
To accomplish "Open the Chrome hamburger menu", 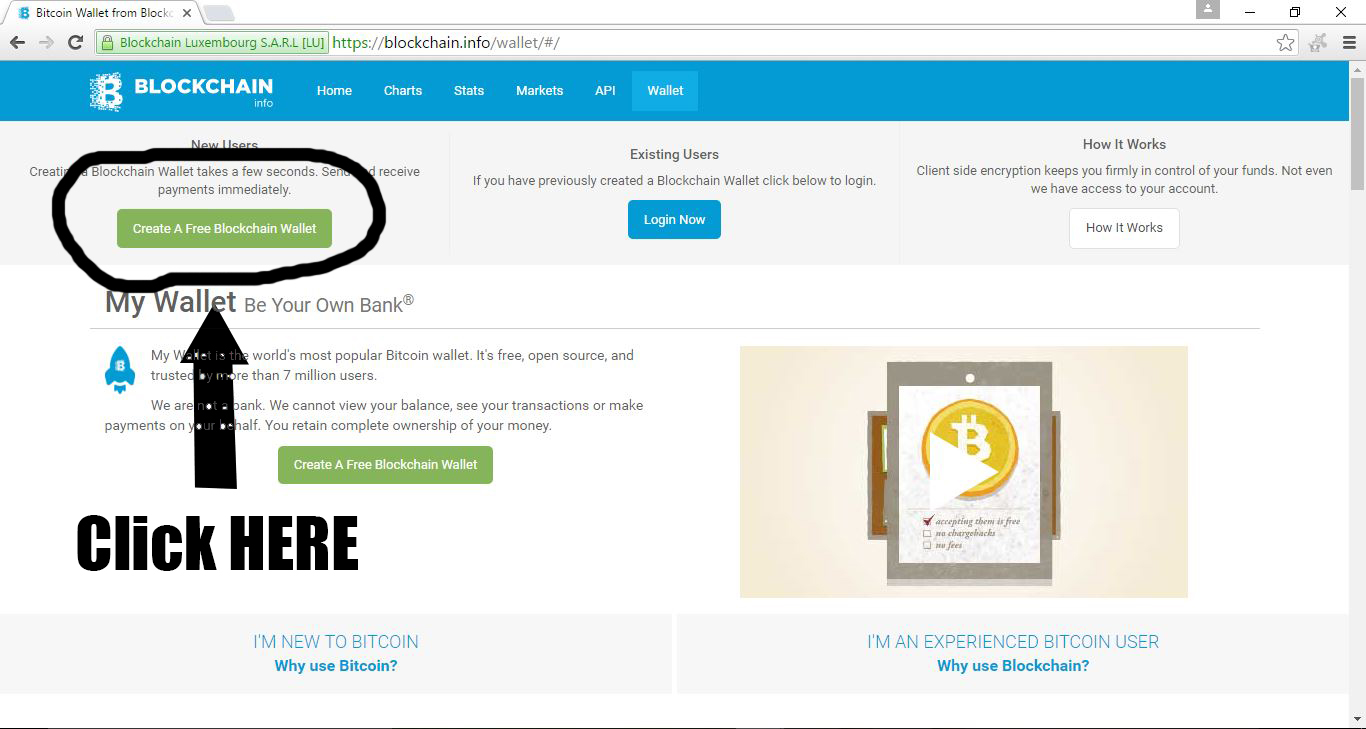I will click(1349, 42).
